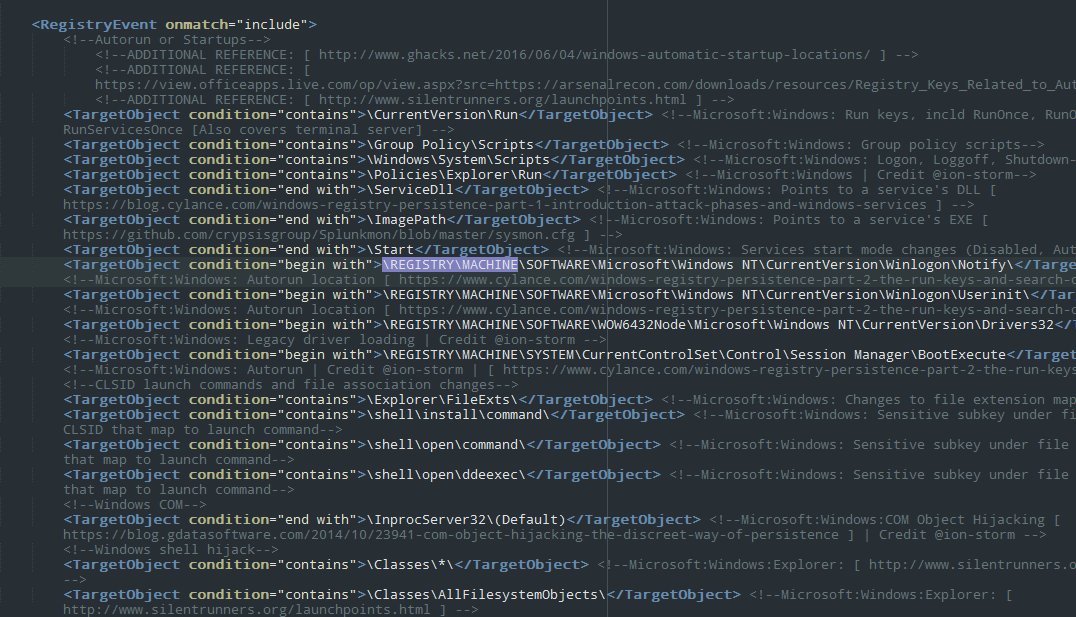
Task: Click the \Start target value
Action: pos(390,251)
